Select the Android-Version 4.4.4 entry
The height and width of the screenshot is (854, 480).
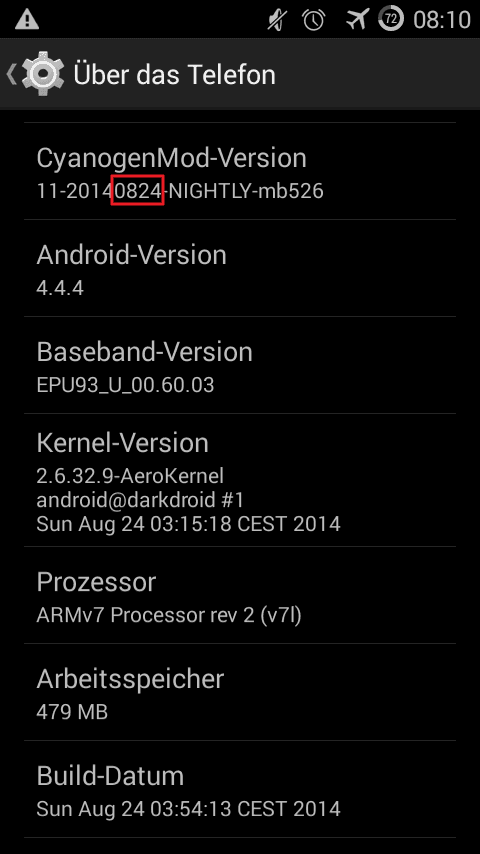coord(240,269)
